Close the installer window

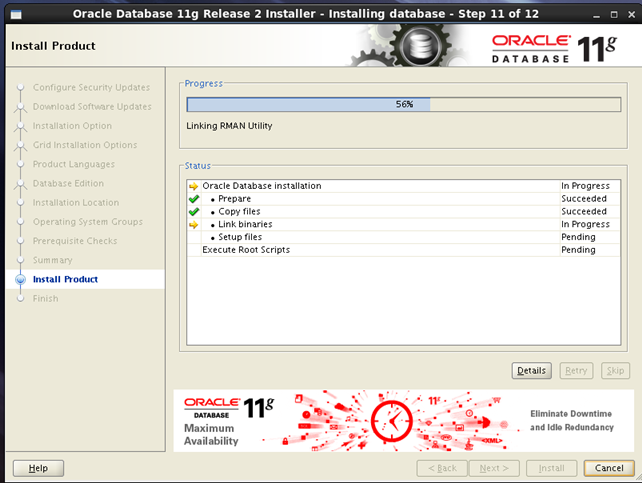point(632,15)
